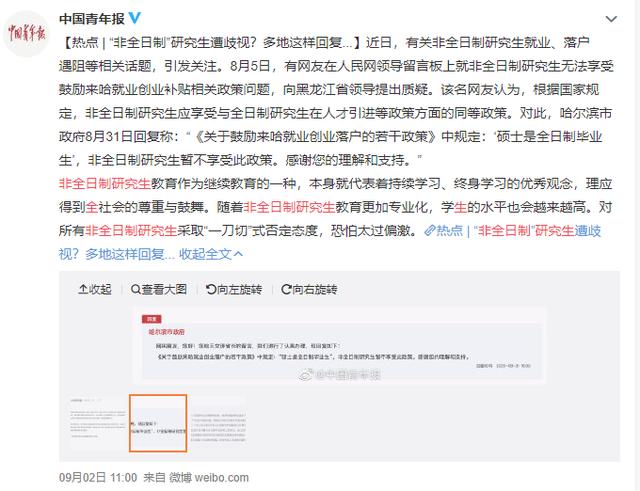Click the enlarged reply screenshot image
Screen dimensions: 640x491
point(340,347)
